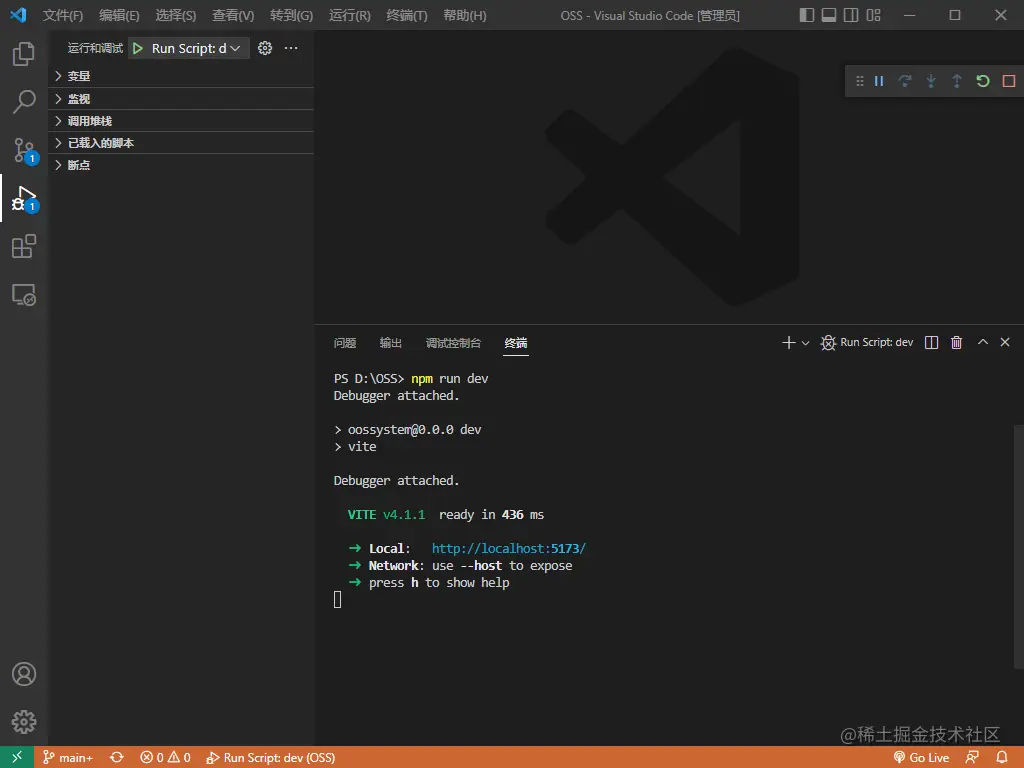Viewport: 1024px width, 768px height.
Task: Show errors and warnings count in status bar
Action: 165,758
